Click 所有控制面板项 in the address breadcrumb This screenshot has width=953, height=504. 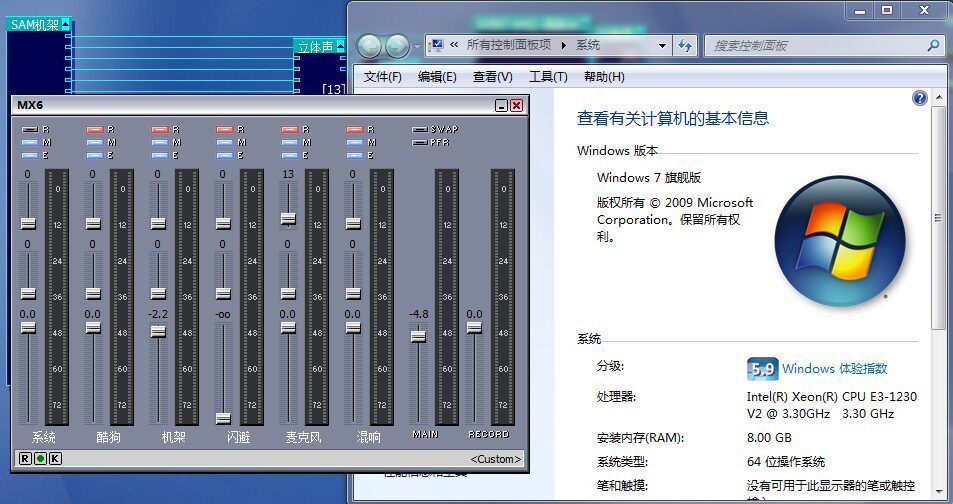click(509, 45)
